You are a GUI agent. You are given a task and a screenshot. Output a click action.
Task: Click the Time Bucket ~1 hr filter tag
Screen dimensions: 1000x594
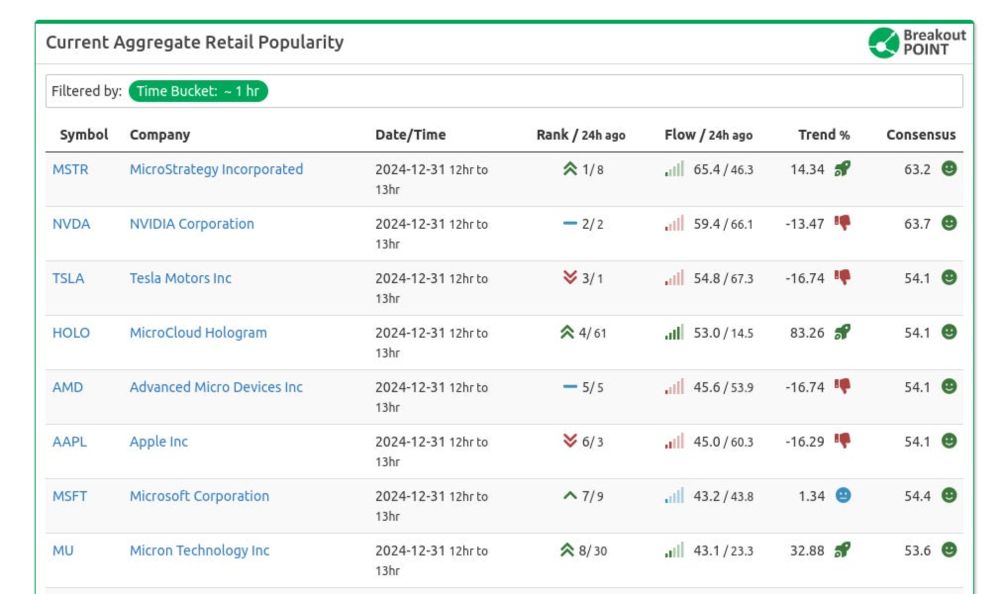(198, 91)
